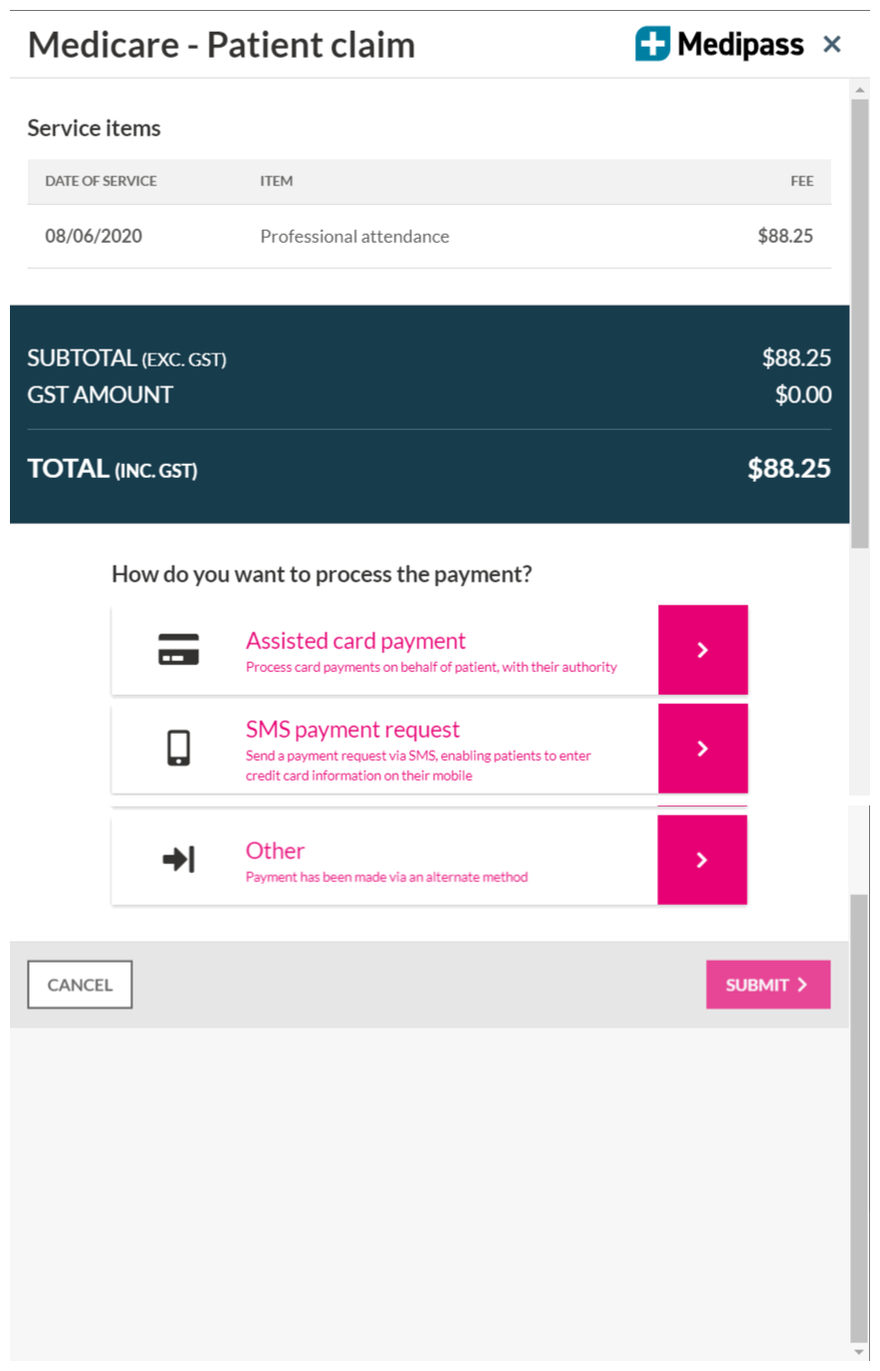Image resolution: width=880 pixels, height=1371 pixels.
Task: Submit the patient claim
Action: click(x=767, y=985)
